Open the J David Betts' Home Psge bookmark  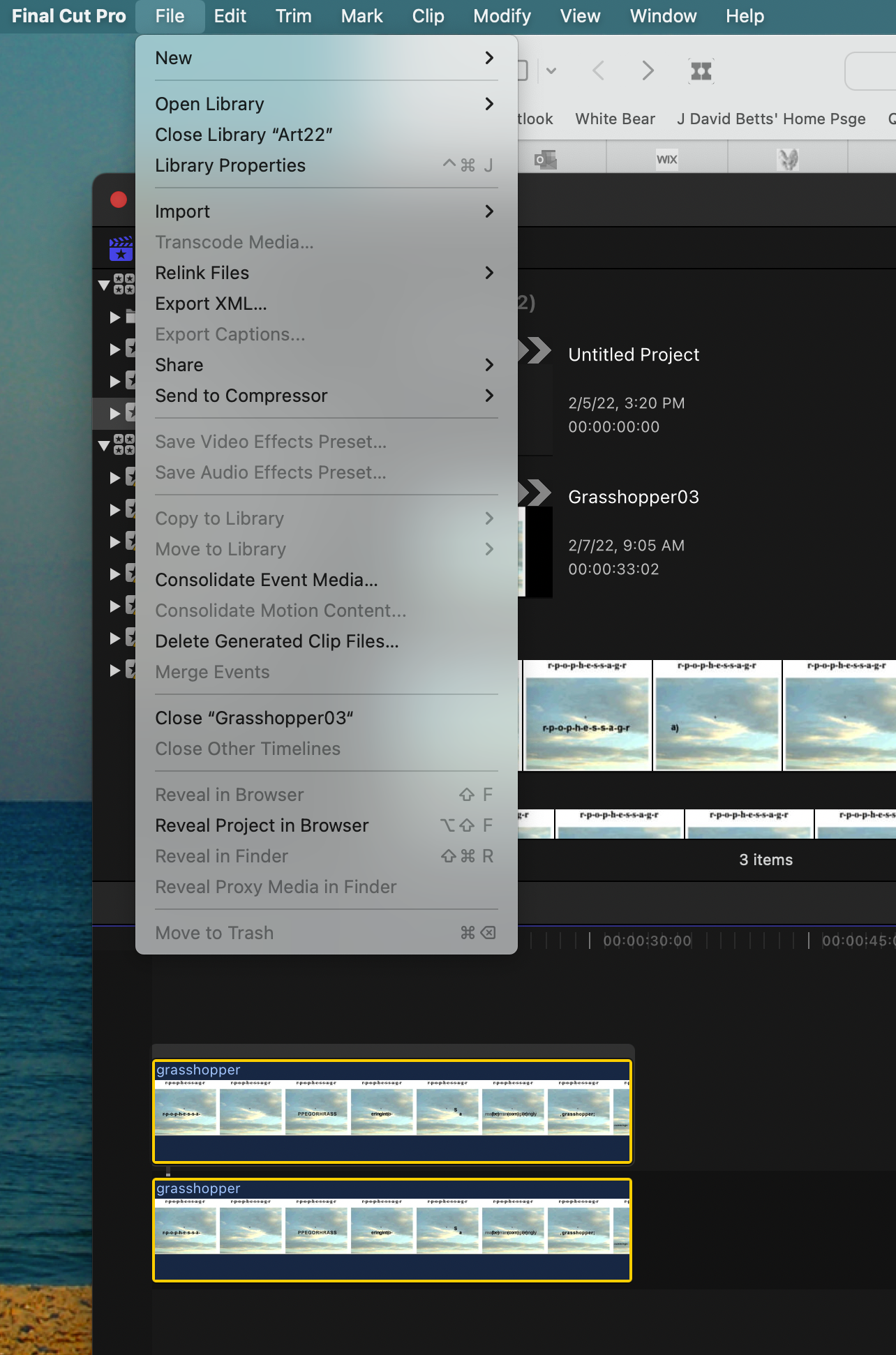pos(771,119)
